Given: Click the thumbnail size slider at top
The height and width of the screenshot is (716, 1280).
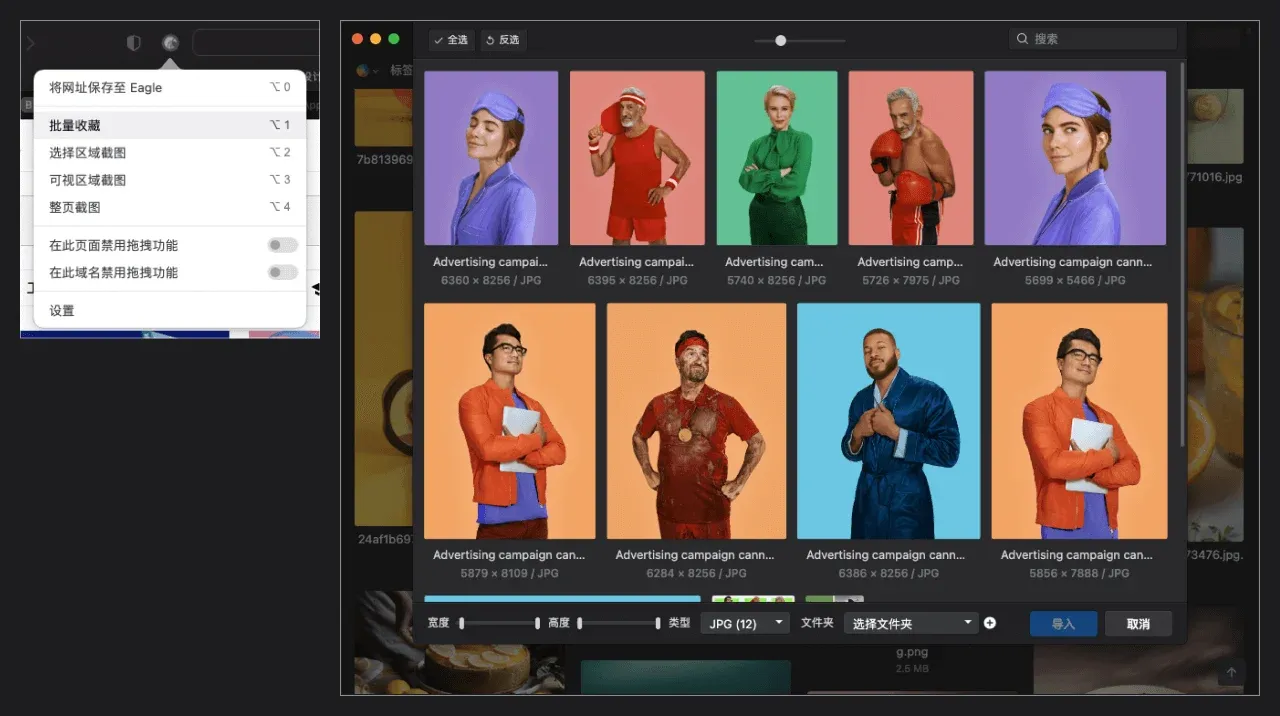Looking at the screenshot, I should click(781, 41).
